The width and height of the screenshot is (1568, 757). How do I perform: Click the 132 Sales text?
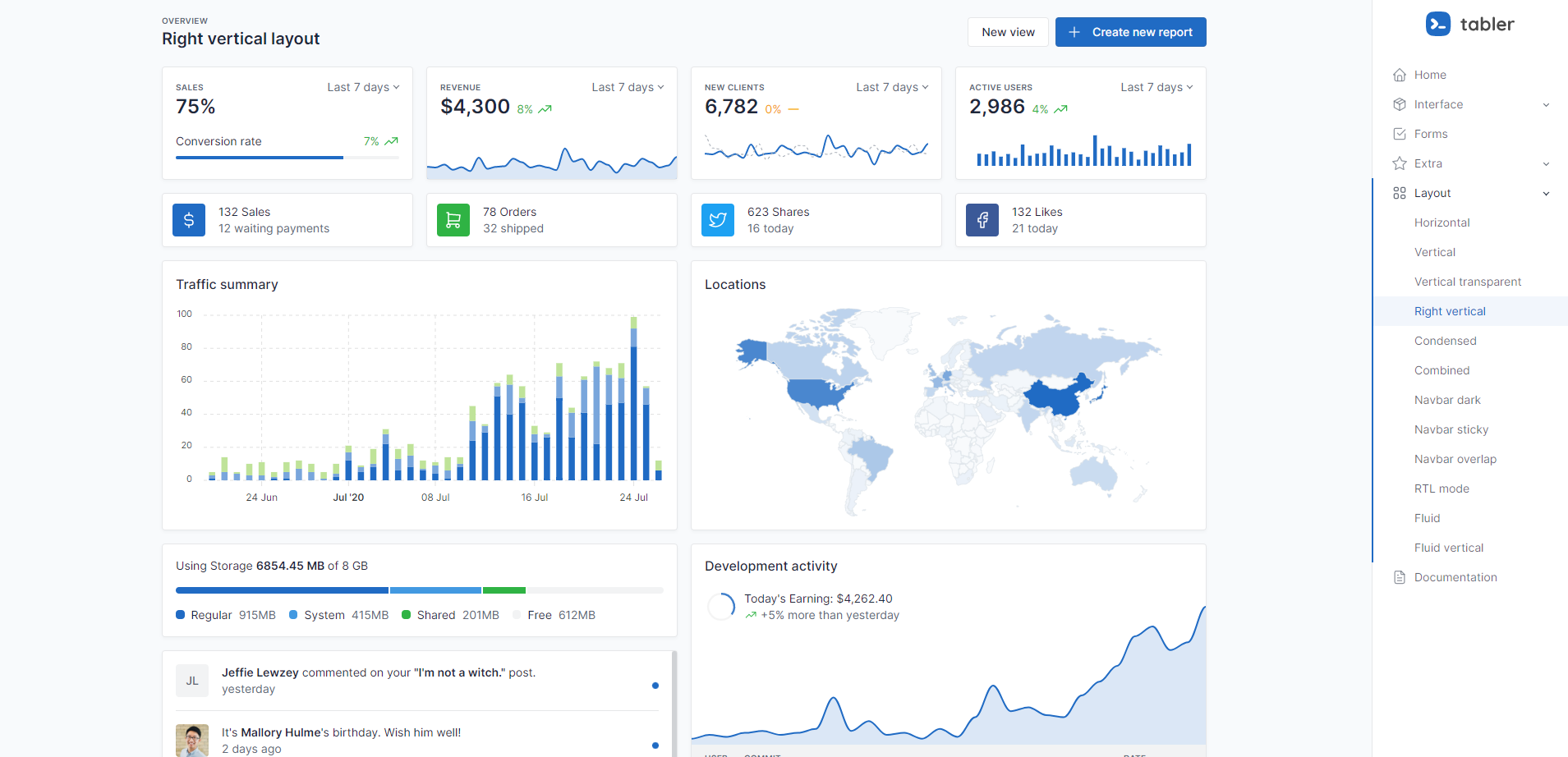pos(244,212)
